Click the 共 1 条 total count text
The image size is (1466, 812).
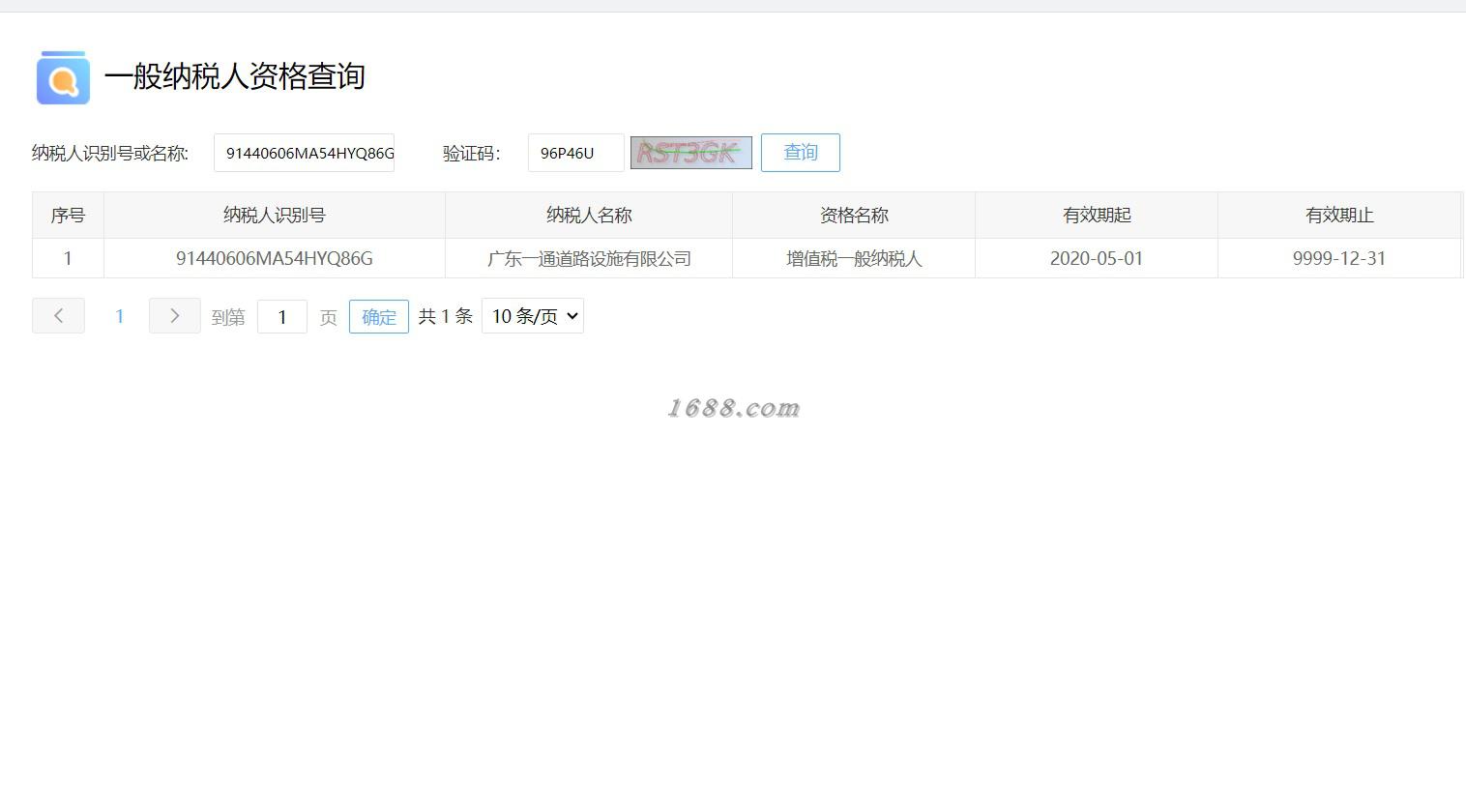click(445, 316)
